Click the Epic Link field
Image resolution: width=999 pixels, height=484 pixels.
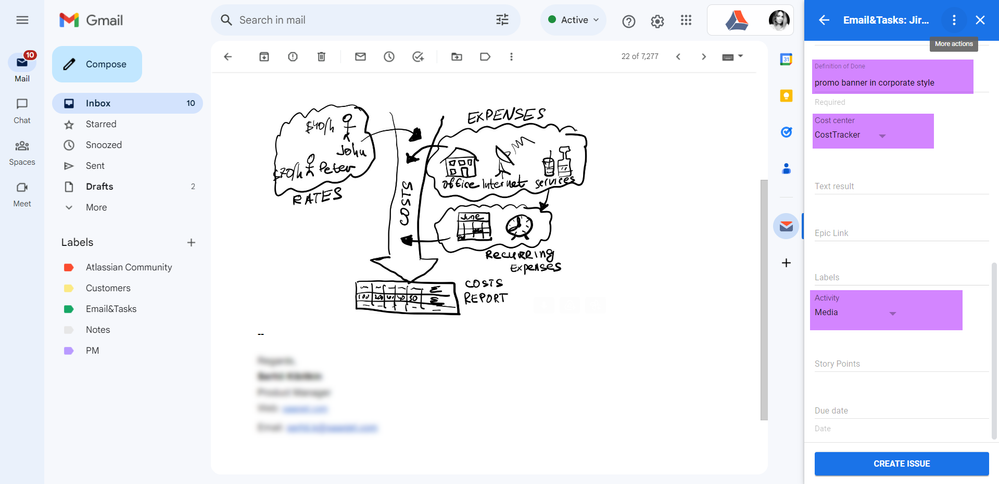click(x=901, y=233)
